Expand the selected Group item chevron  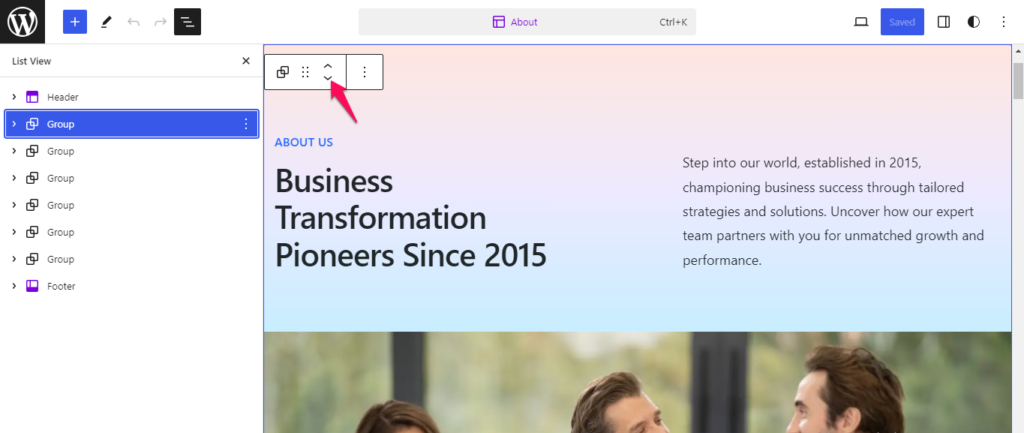tap(14, 124)
